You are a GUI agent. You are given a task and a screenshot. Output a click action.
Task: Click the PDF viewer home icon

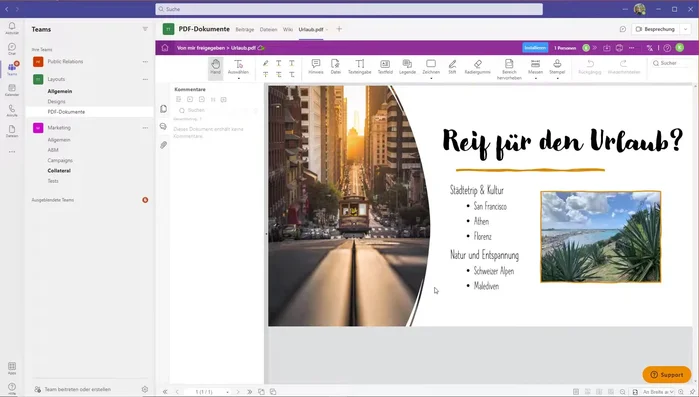pyautogui.click(x=165, y=48)
